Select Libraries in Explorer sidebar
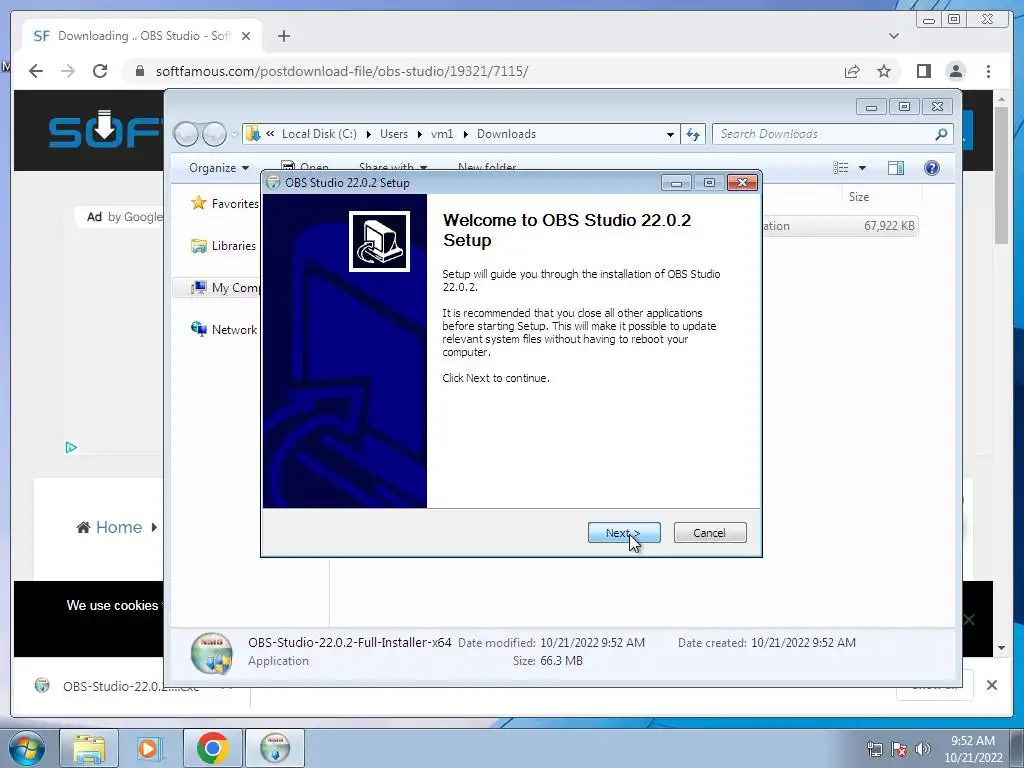The image size is (1024, 768). click(x=223, y=246)
